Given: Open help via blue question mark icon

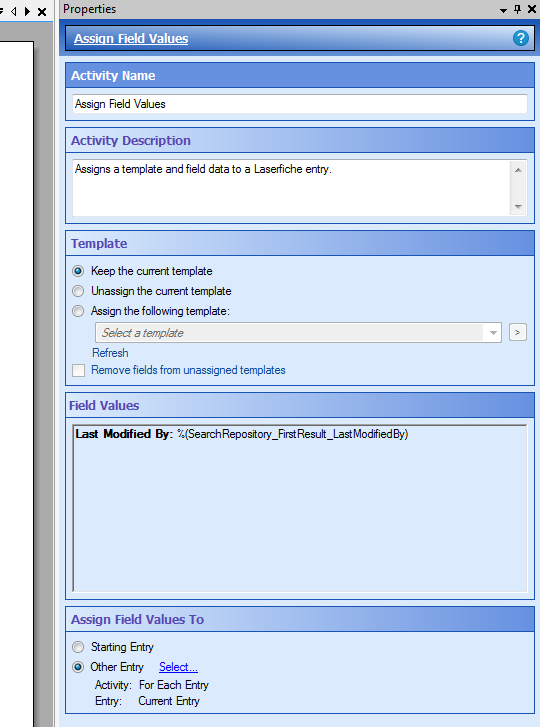Looking at the screenshot, I should pos(521,38).
